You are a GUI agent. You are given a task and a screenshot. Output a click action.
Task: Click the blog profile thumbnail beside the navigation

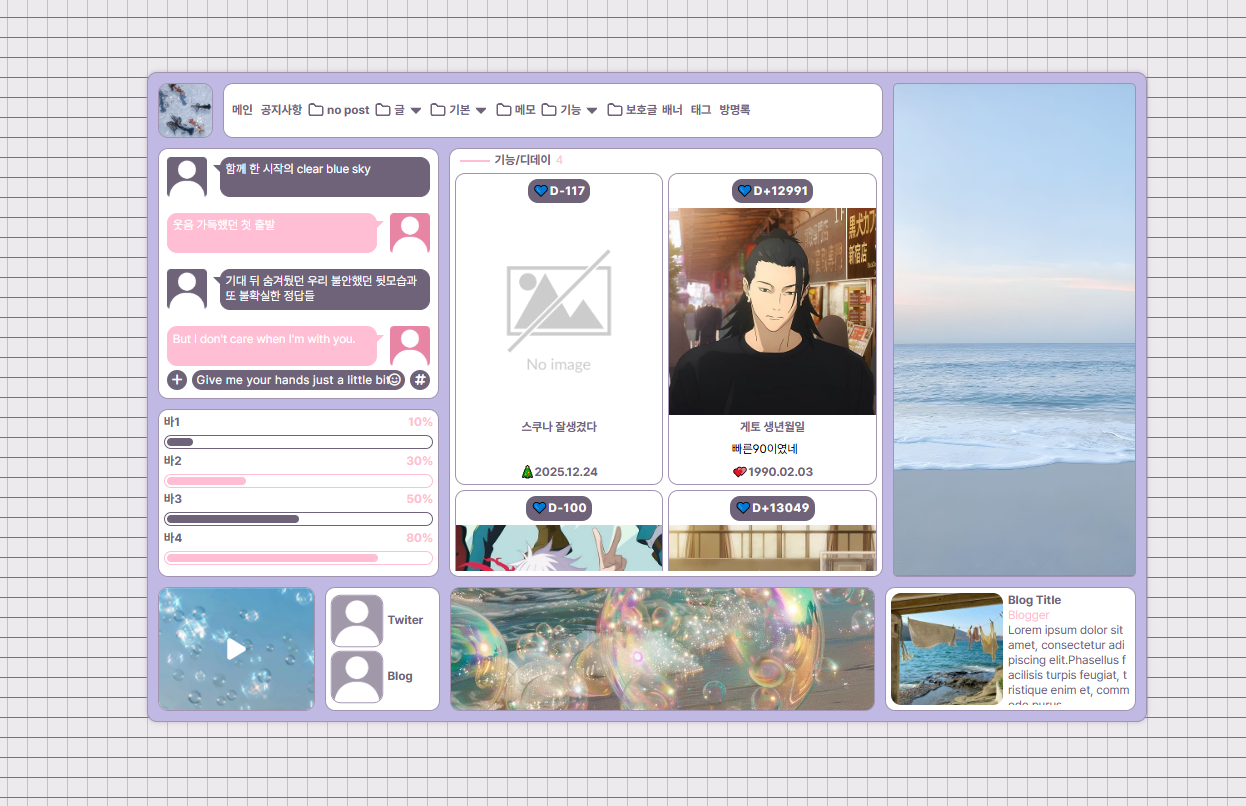185,110
